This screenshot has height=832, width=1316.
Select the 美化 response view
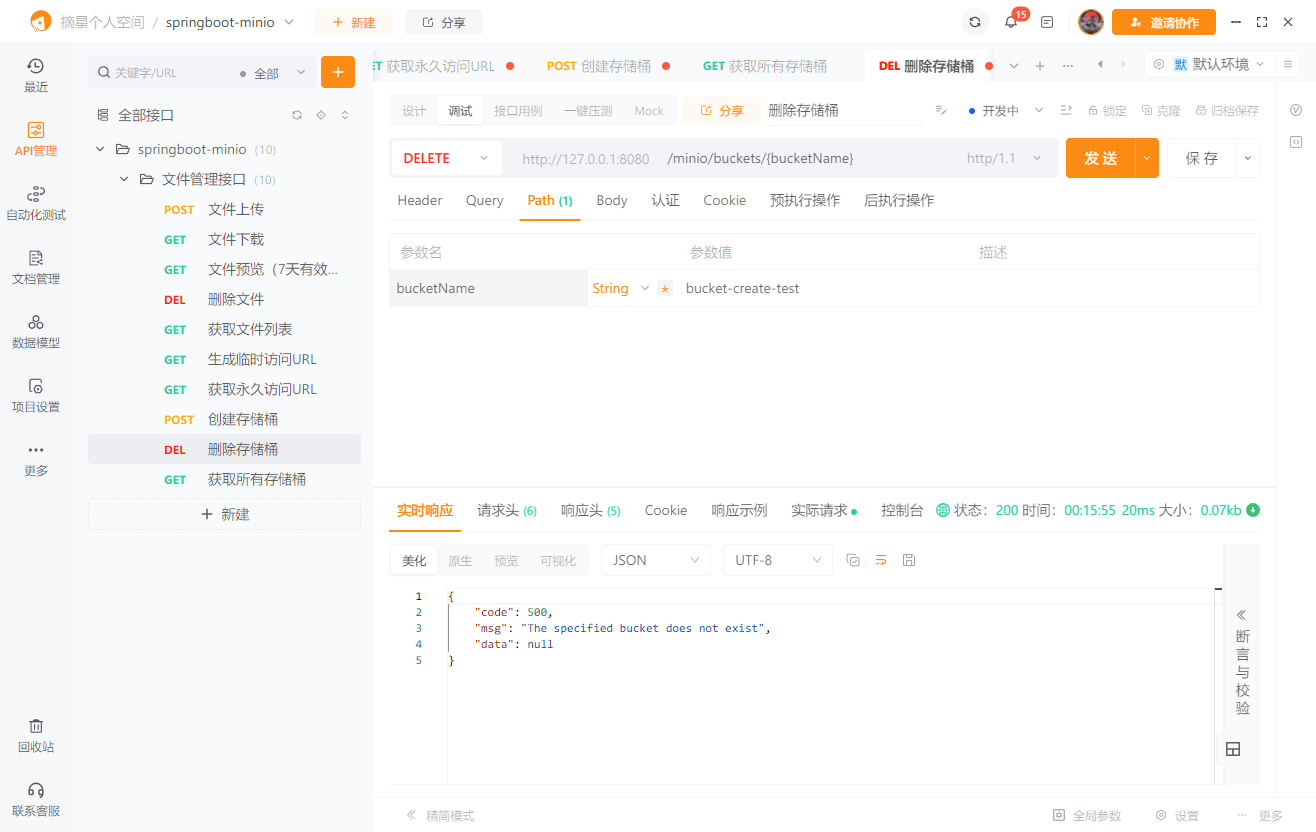coord(414,560)
